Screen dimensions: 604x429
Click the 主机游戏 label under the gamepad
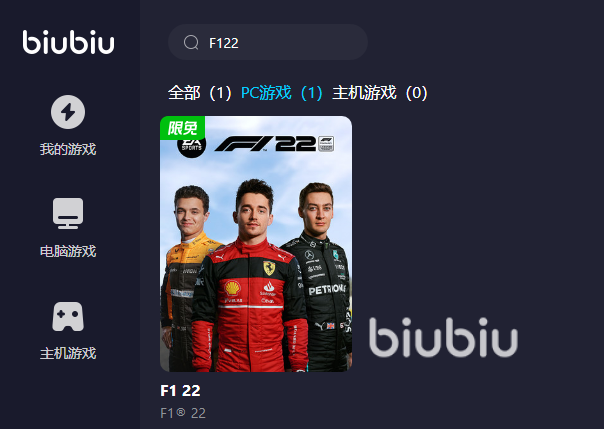point(68,353)
